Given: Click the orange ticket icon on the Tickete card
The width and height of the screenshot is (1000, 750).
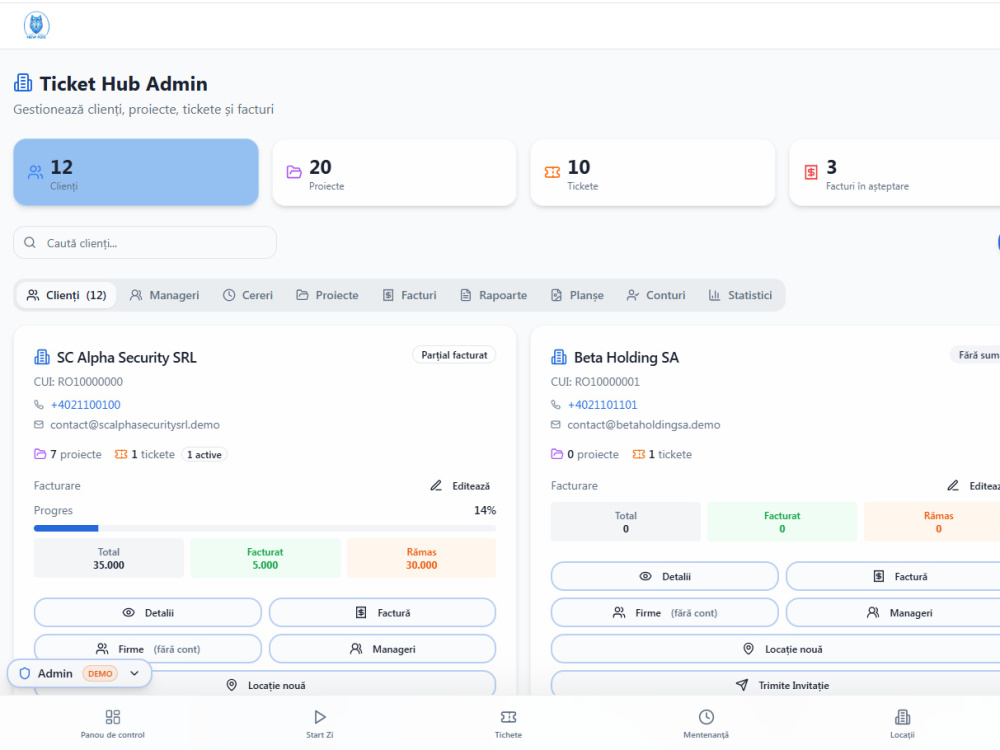Looking at the screenshot, I should coord(552,172).
